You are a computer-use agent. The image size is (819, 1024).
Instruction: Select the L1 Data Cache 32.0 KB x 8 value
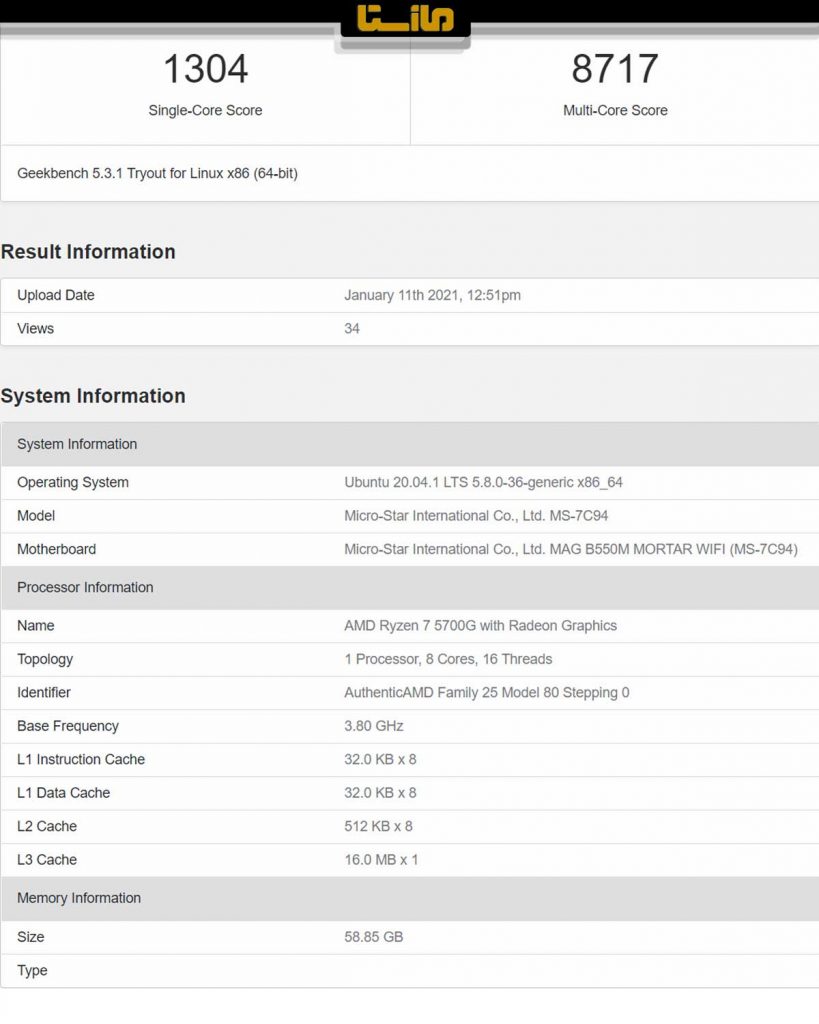[x=380, y=793]
